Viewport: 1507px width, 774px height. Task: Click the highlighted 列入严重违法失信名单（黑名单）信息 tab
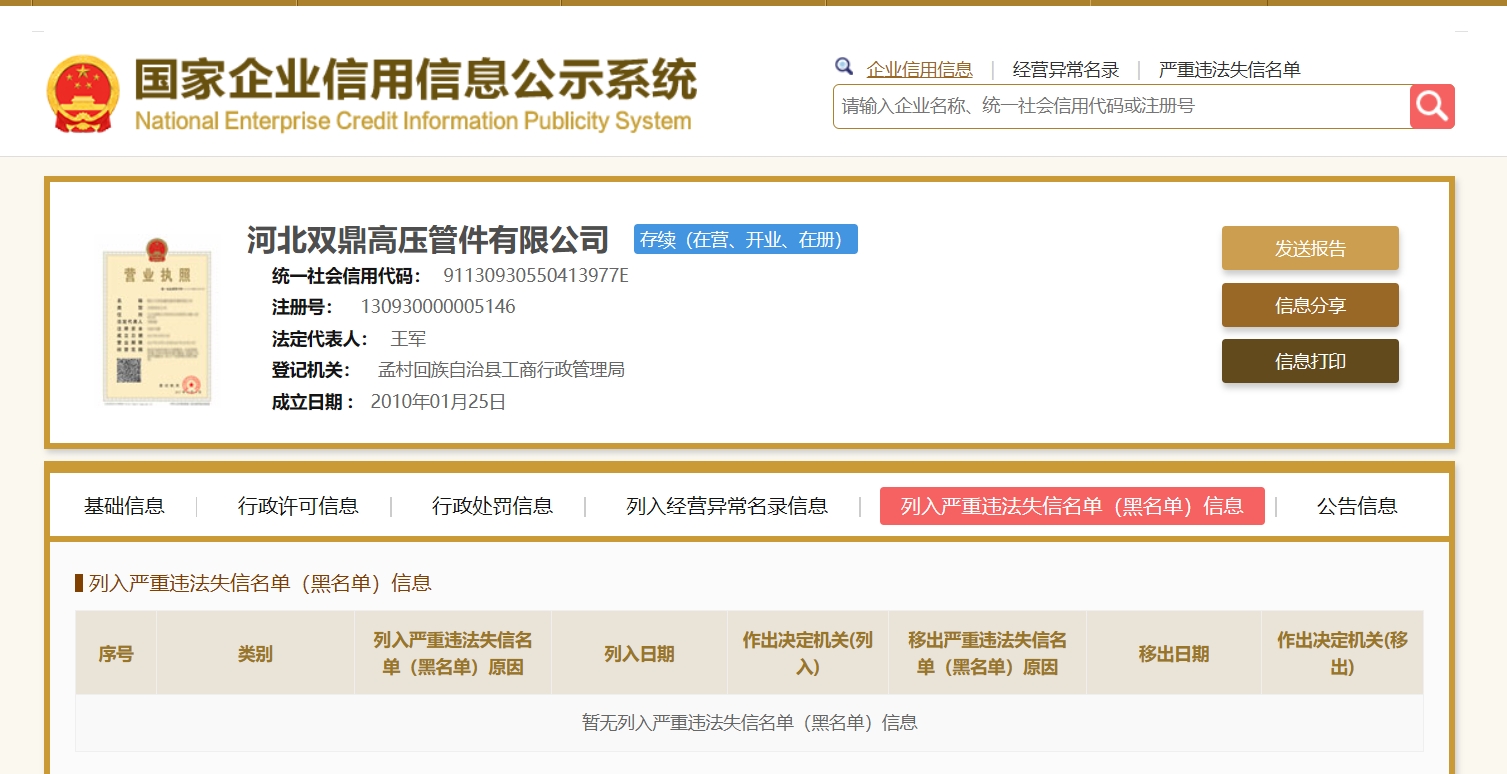point(1071,506)
